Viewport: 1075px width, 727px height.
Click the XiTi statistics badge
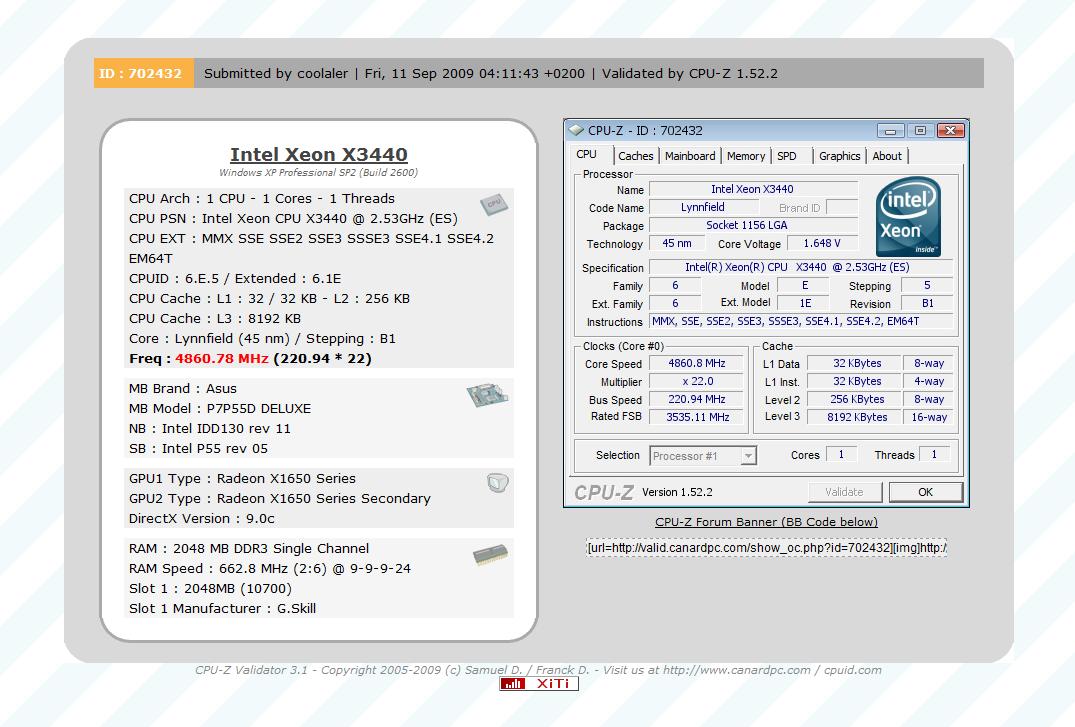click(x=539, y=684)
